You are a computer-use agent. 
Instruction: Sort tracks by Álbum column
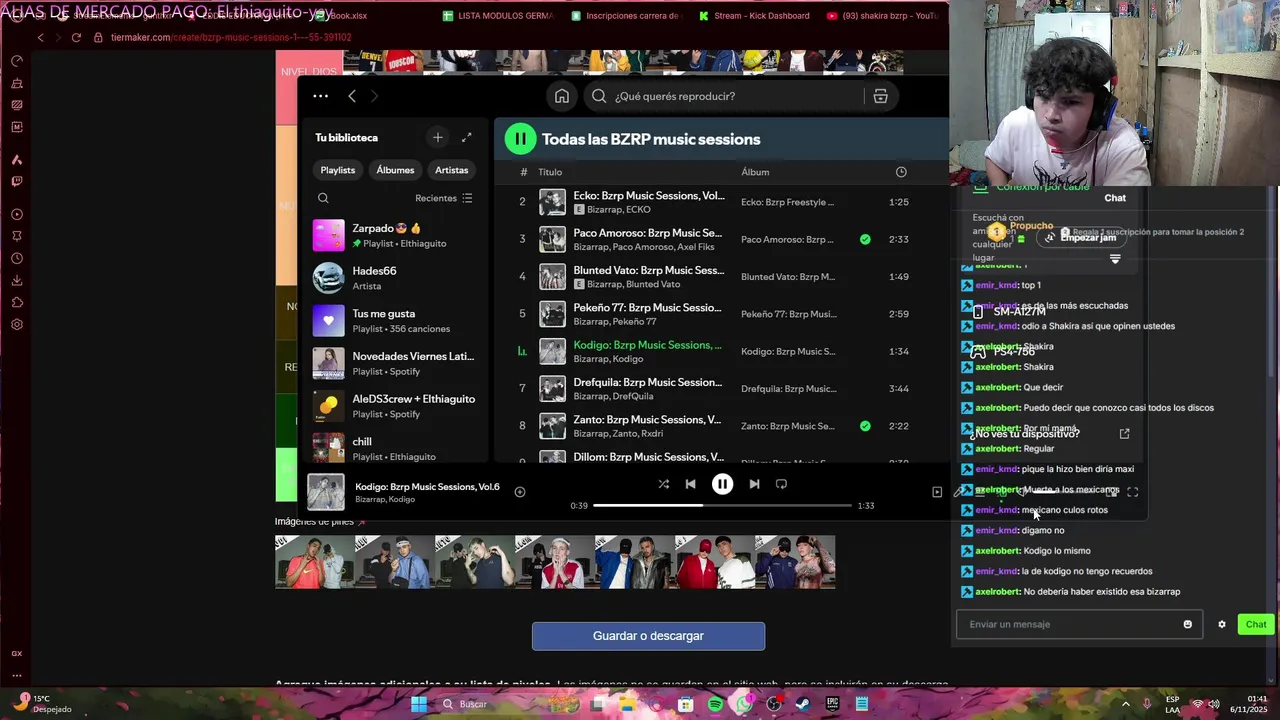pos(755,172)
